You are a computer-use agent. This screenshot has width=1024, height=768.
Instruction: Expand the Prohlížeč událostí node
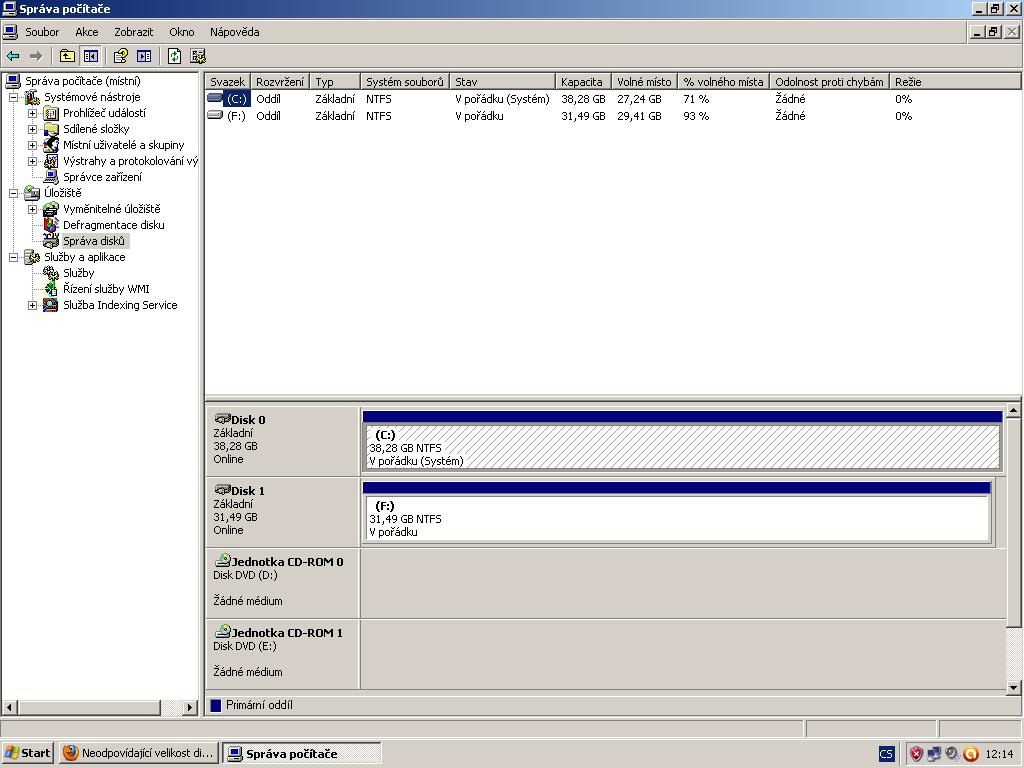coord(32,113)
